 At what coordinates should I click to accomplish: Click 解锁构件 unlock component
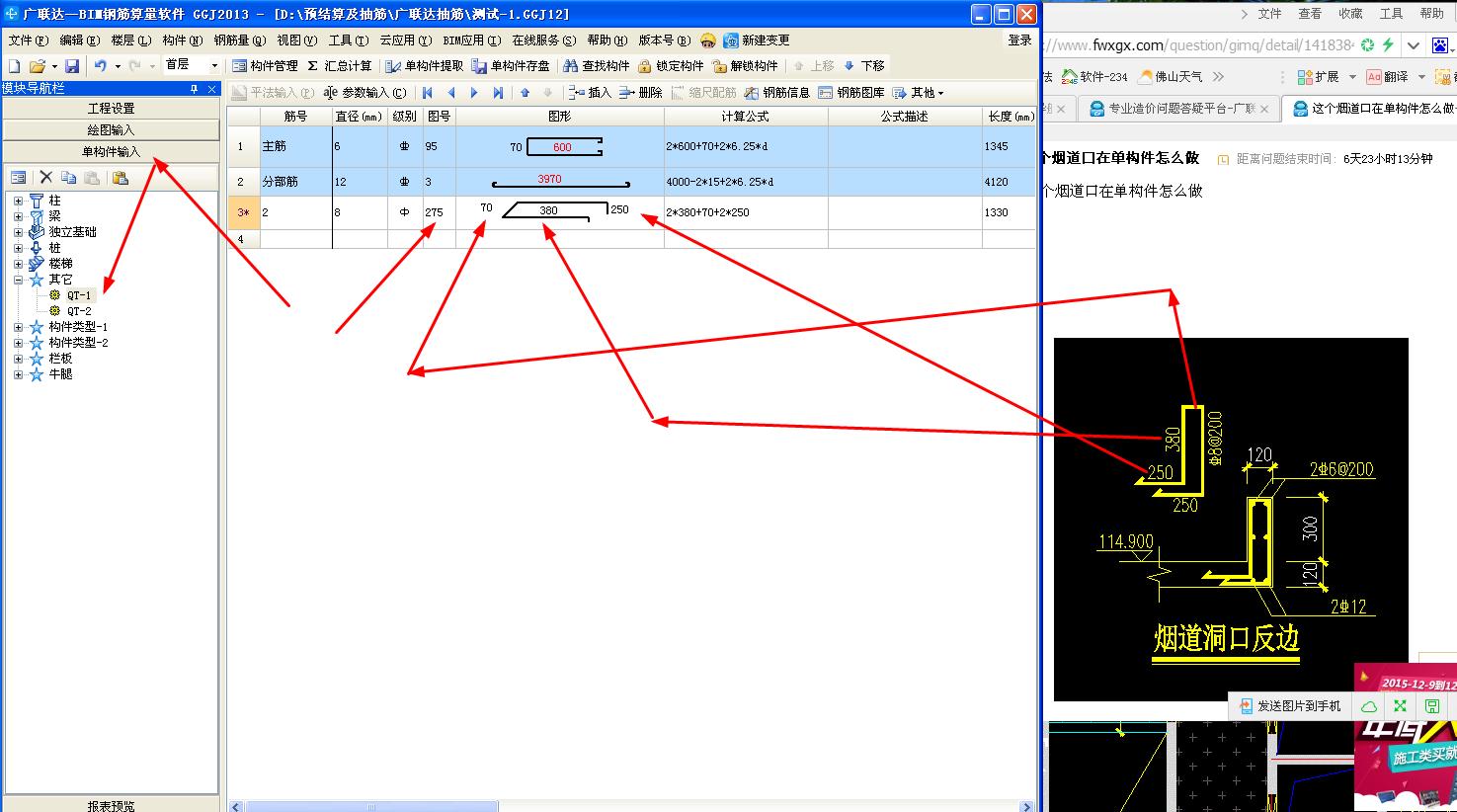[746, 65]
